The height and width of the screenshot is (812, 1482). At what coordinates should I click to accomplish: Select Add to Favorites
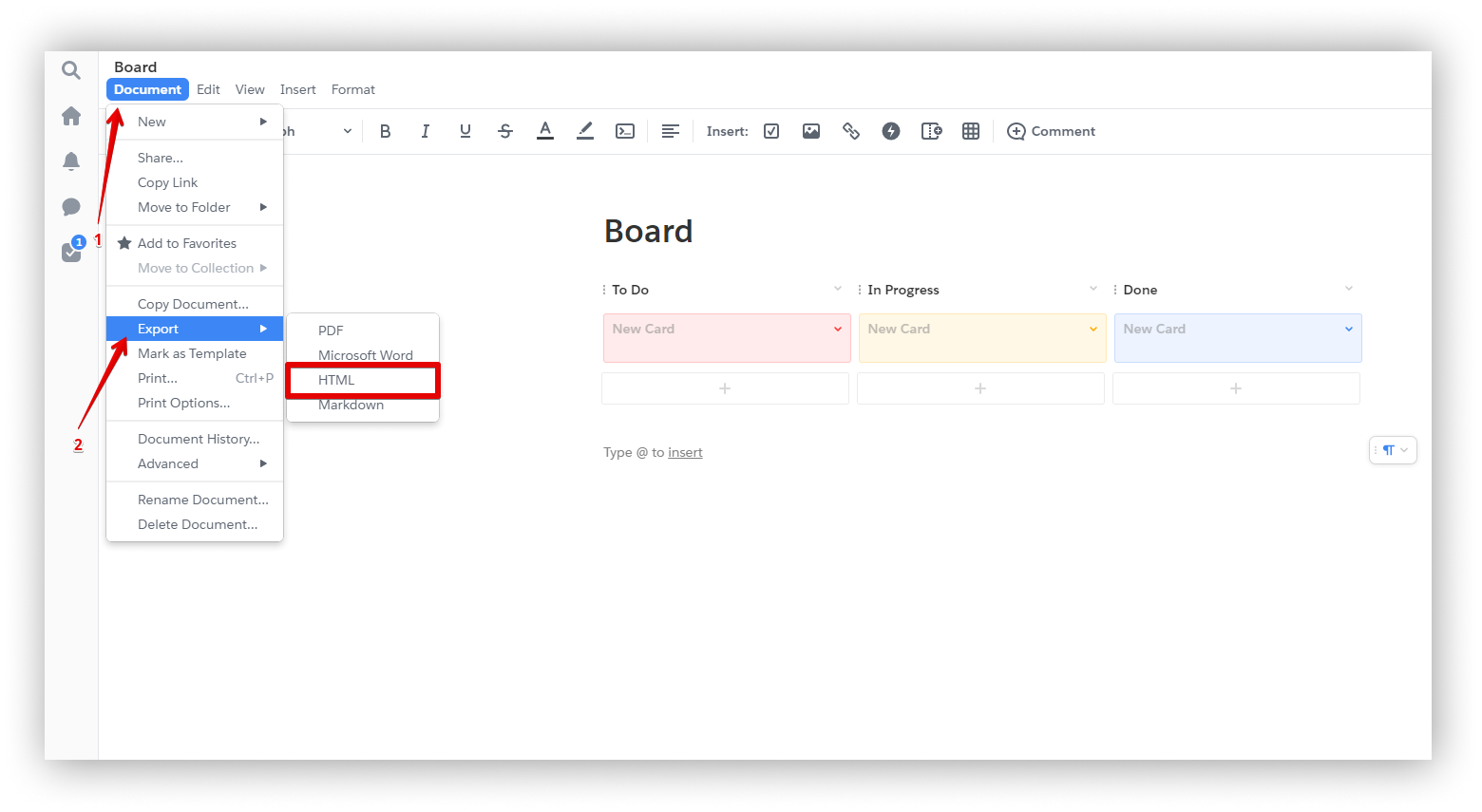coord(195,243)
